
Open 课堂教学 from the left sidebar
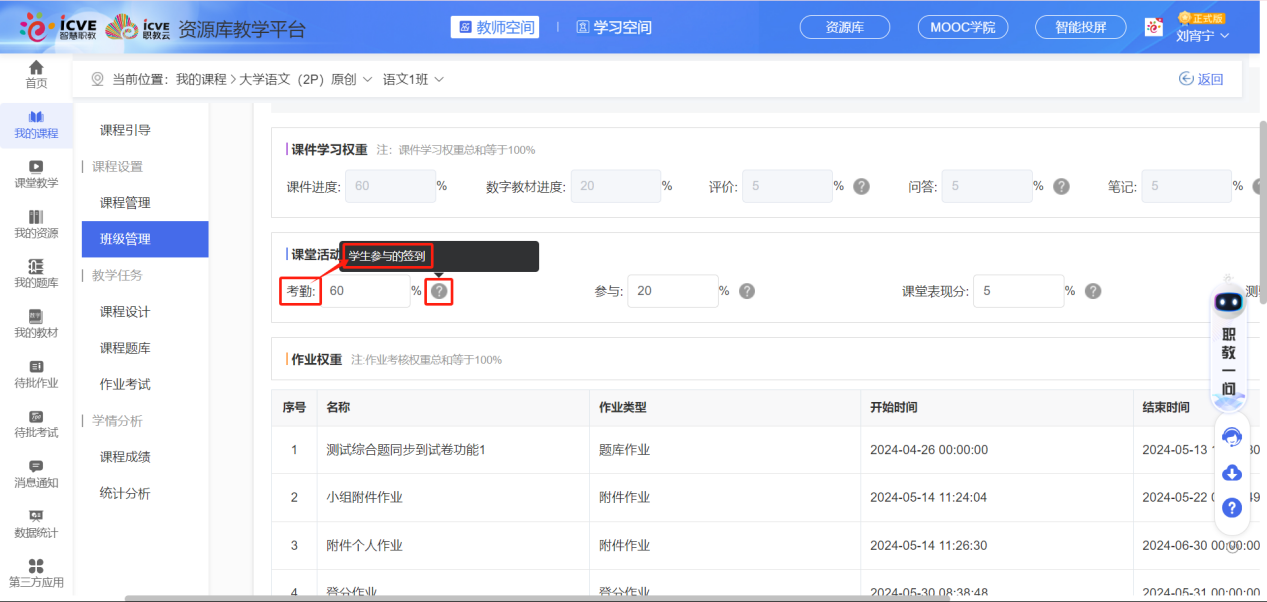click(x=36, y=174)
